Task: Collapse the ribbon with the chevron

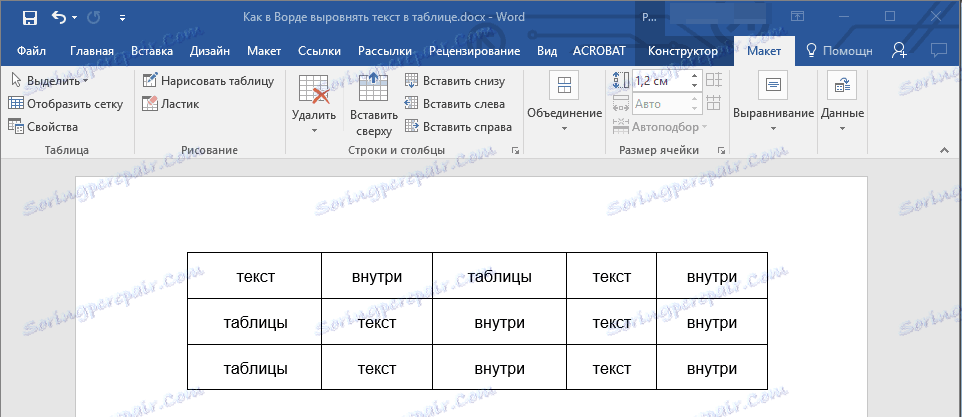Action: click(944, 150)
